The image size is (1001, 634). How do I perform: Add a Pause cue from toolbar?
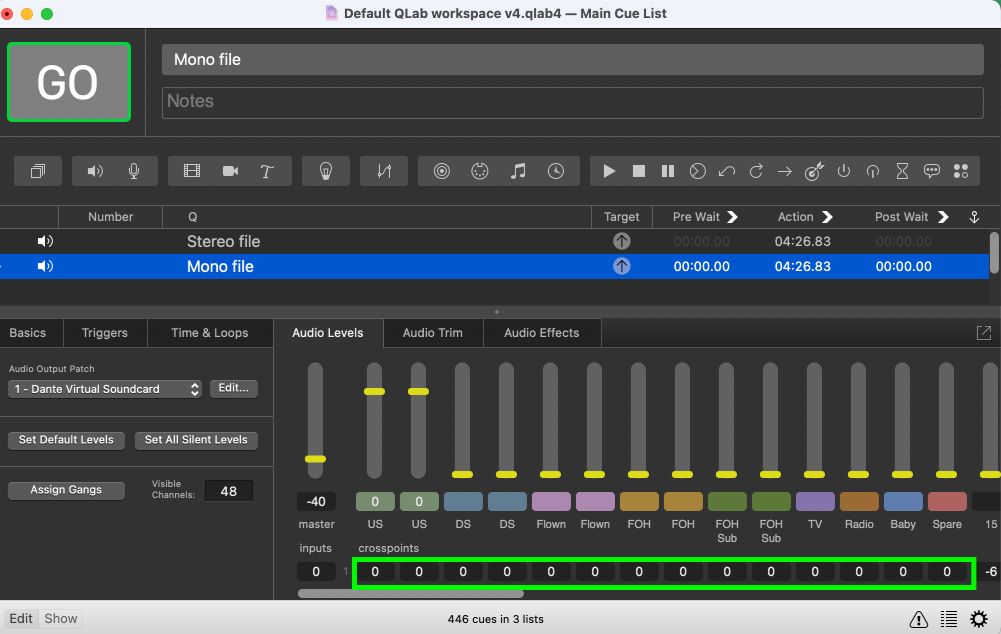(668, 171)
